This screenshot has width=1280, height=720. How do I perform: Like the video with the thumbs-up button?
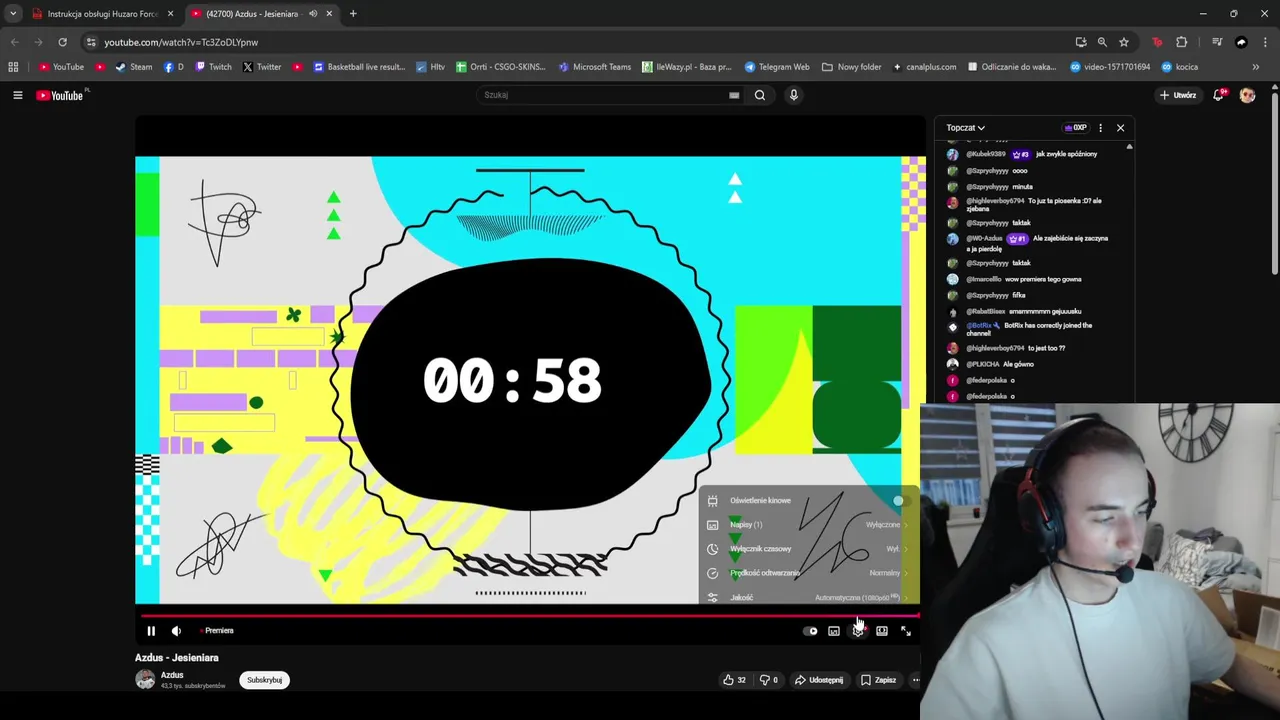735,680
